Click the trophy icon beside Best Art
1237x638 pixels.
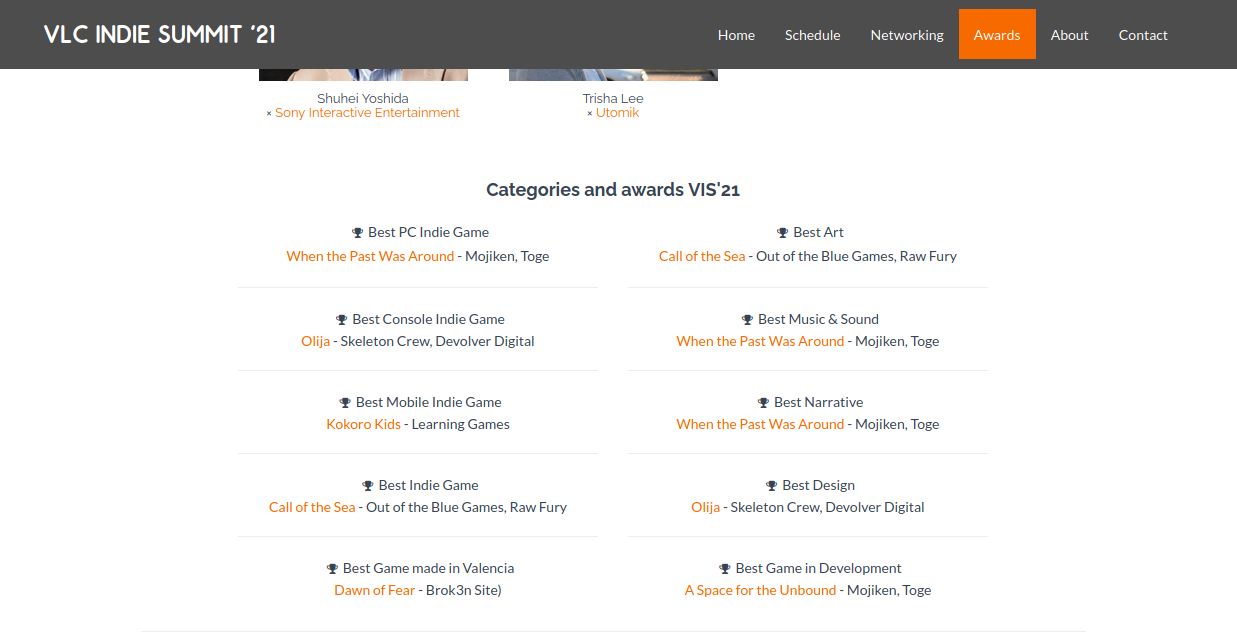pos(783,233)
